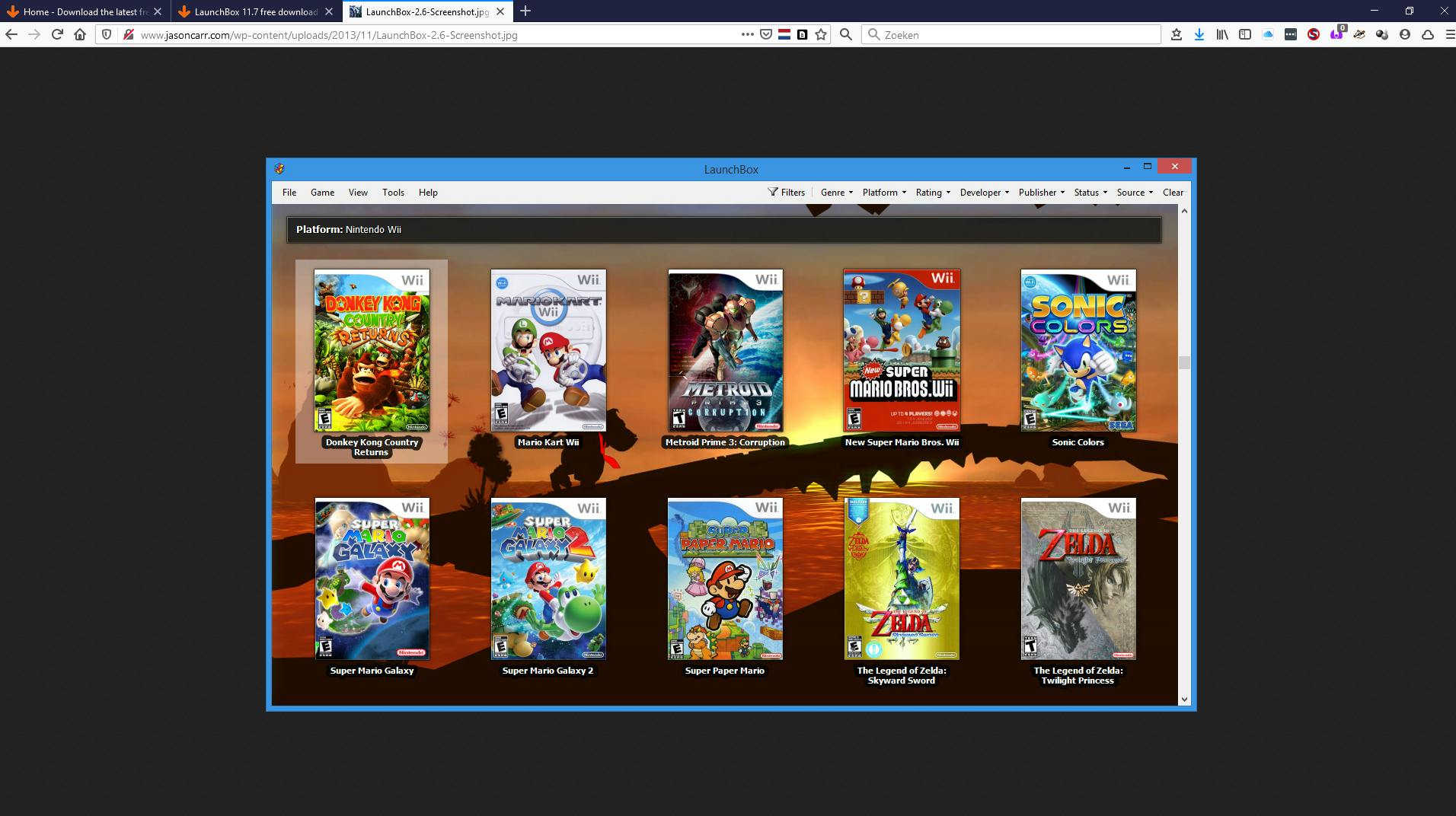The image size is (1456, 816).
Task: Select the Super Paper Mario cover
Action: tap(725, 579)
